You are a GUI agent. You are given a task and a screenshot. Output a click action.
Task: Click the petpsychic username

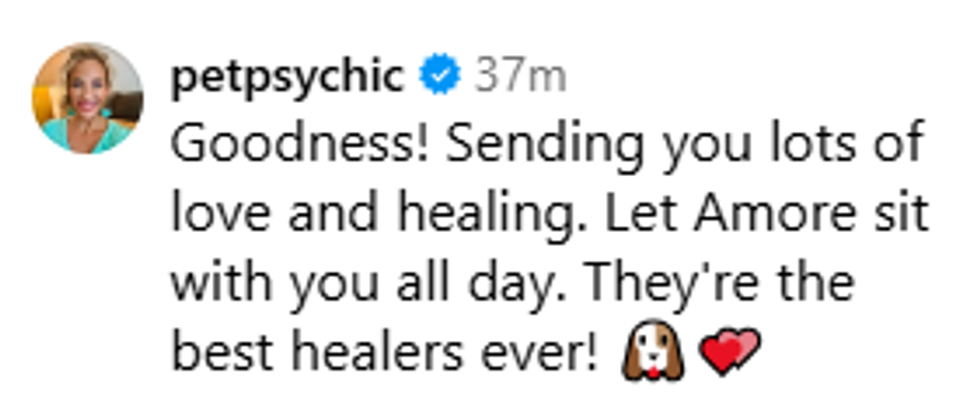(288, 79)
